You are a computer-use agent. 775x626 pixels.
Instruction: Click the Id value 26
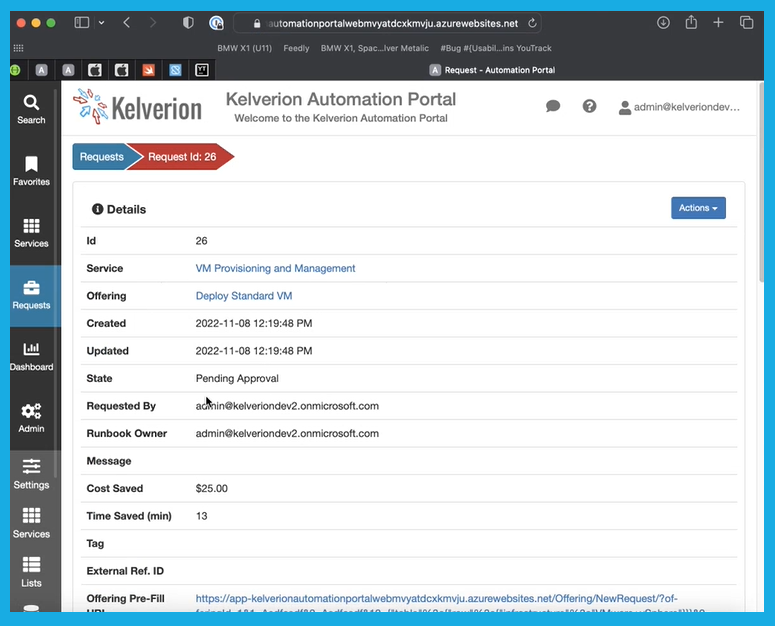pyautogui.click(x=201, y=241)
